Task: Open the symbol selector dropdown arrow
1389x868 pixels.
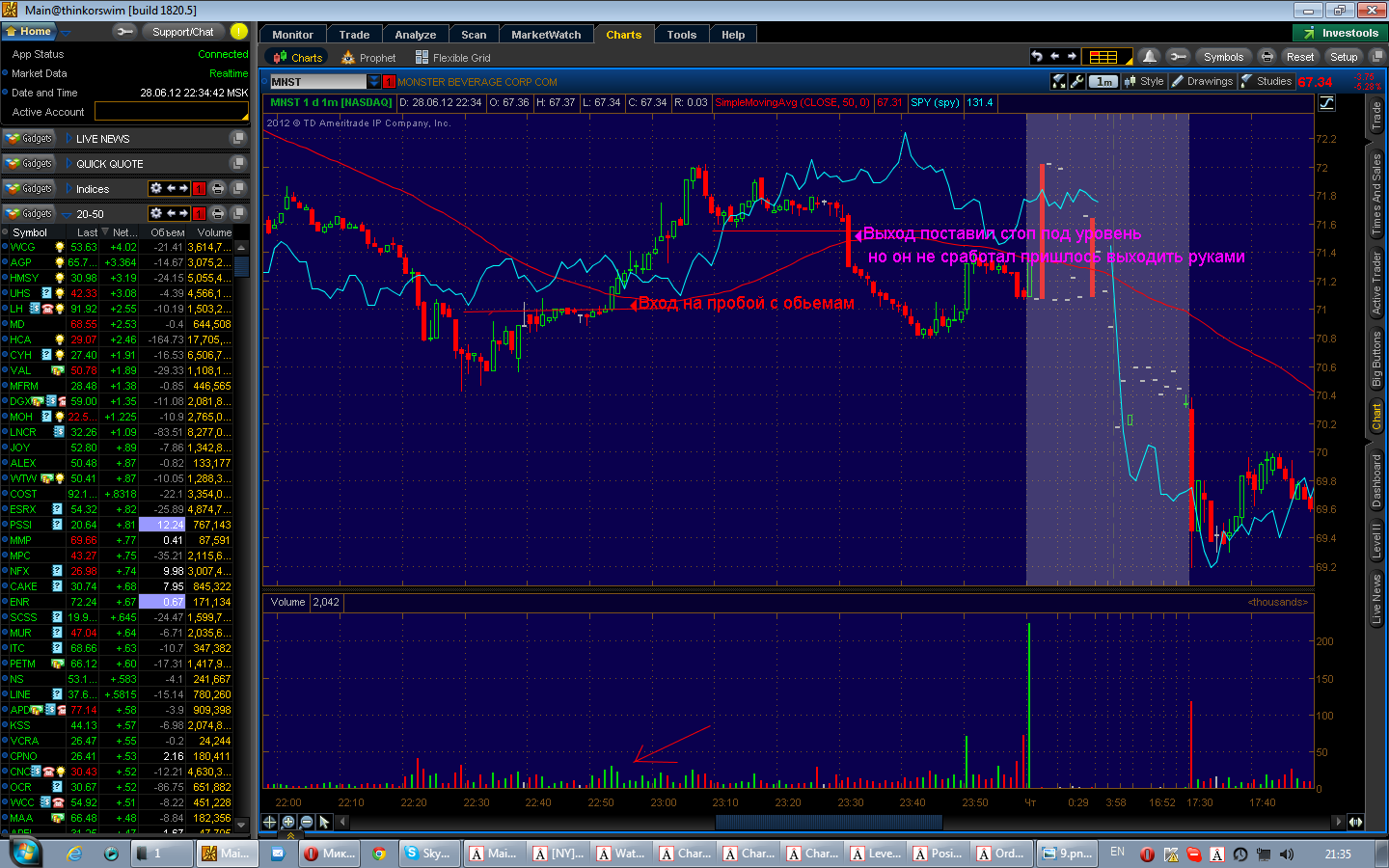Action: pos(374,82)
